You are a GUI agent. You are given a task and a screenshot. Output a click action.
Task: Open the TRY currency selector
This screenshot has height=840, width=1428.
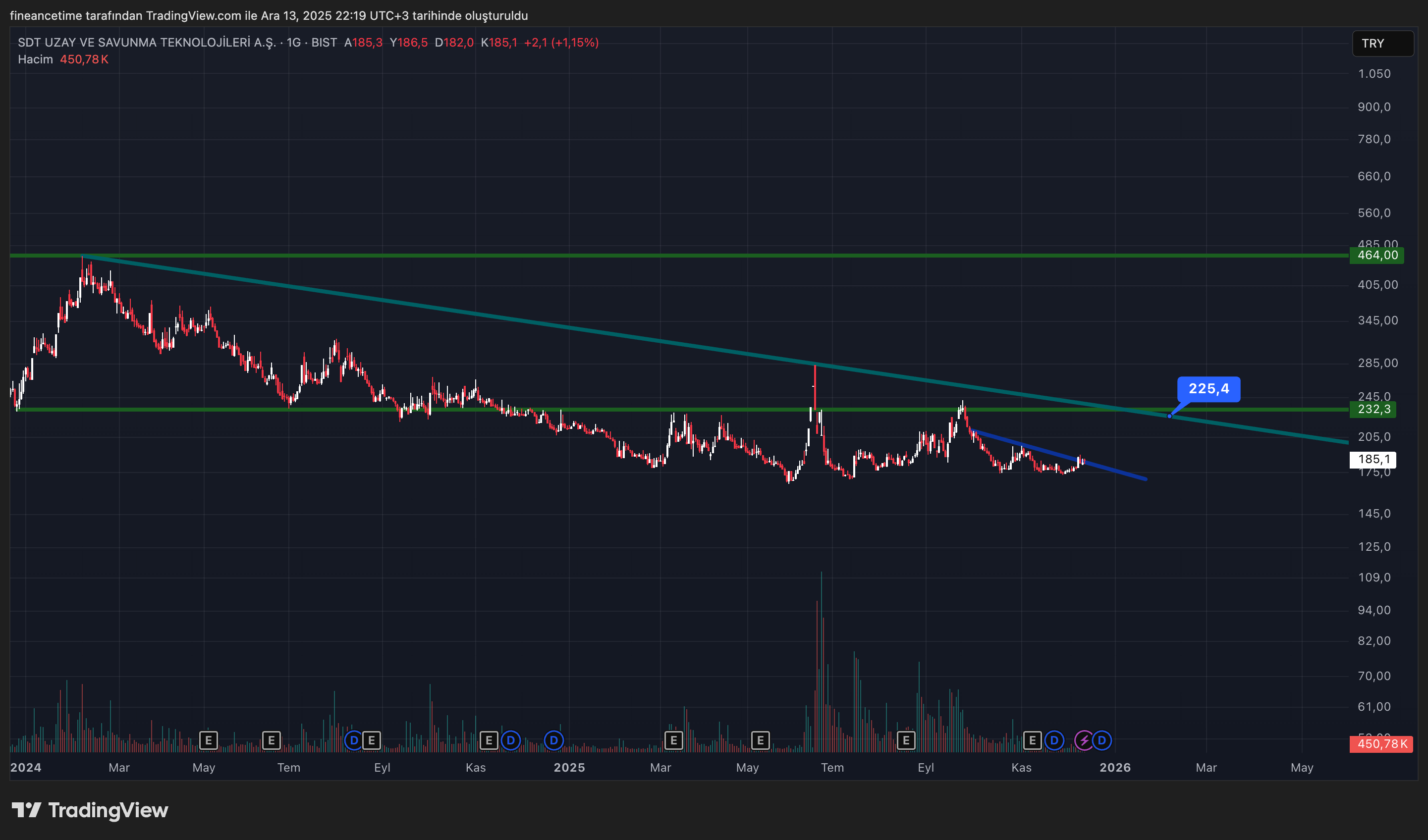tap(1383, 44)
